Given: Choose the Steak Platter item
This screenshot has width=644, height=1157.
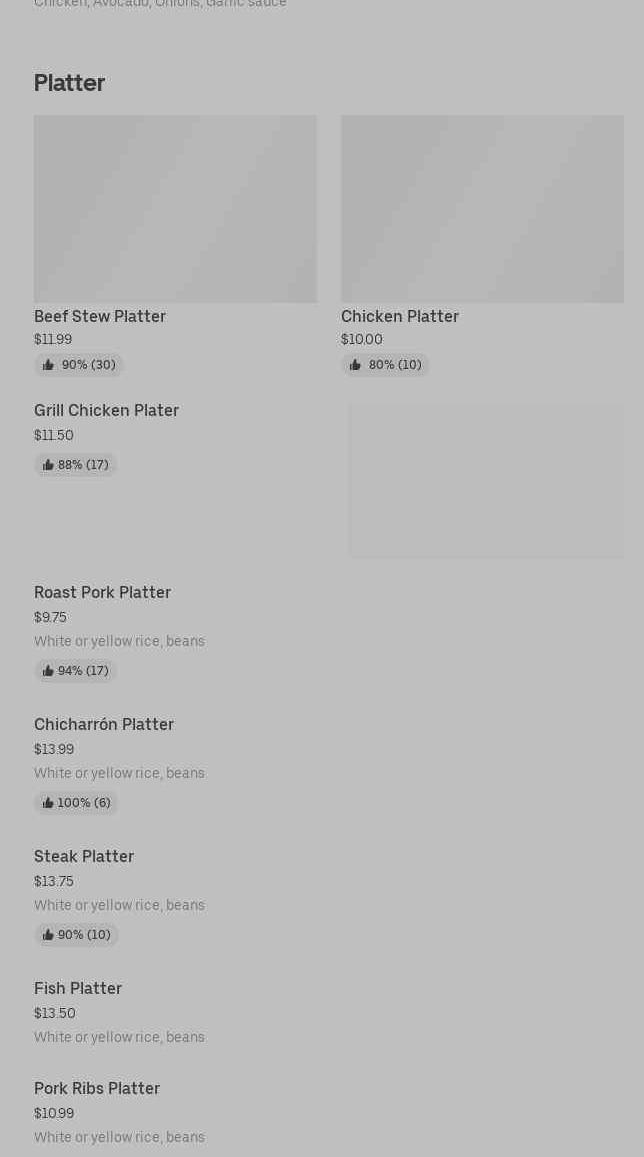Looking at the screenshot, I should click(84, 857).
